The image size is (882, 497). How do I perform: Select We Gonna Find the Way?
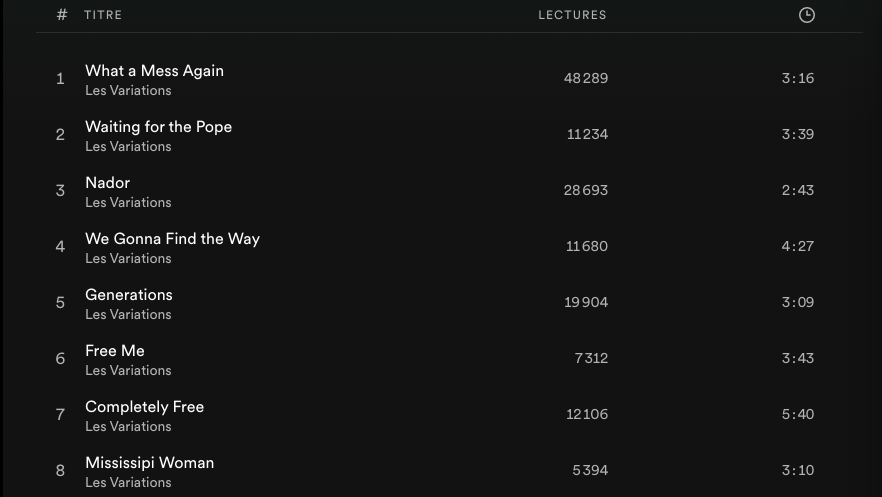[172, 239]
